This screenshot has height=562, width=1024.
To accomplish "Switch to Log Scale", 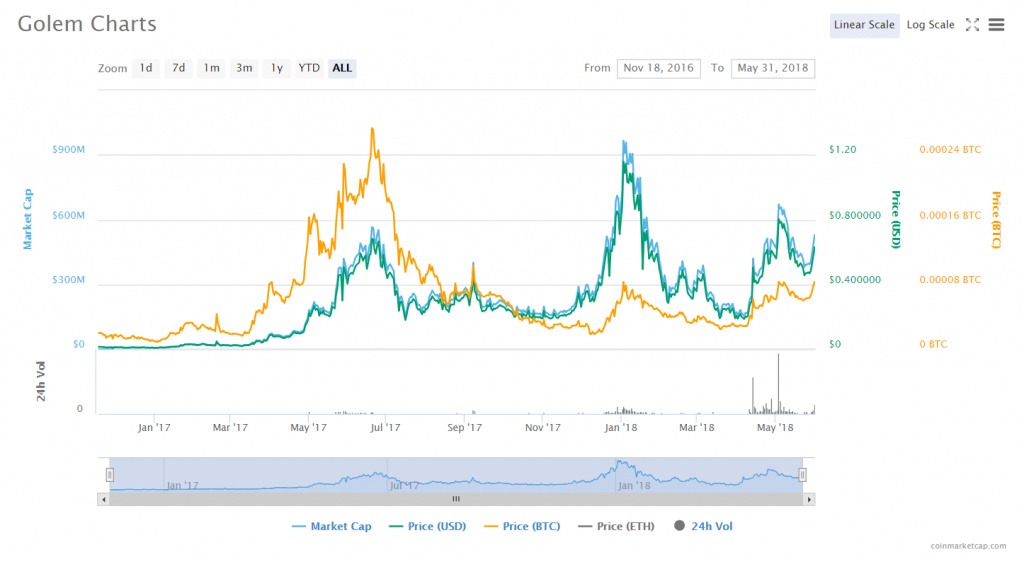I will pos(930,25).
